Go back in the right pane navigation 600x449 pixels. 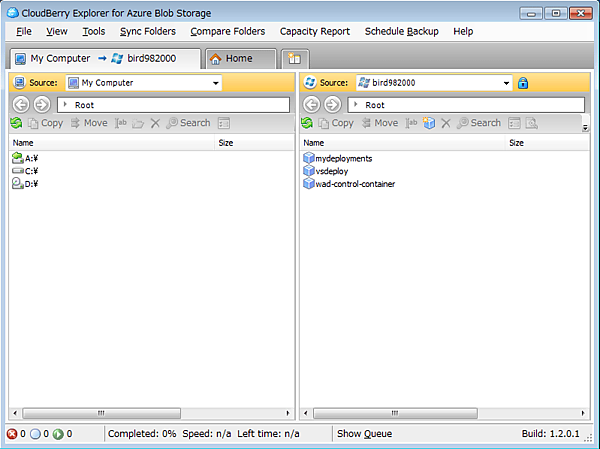312,104
